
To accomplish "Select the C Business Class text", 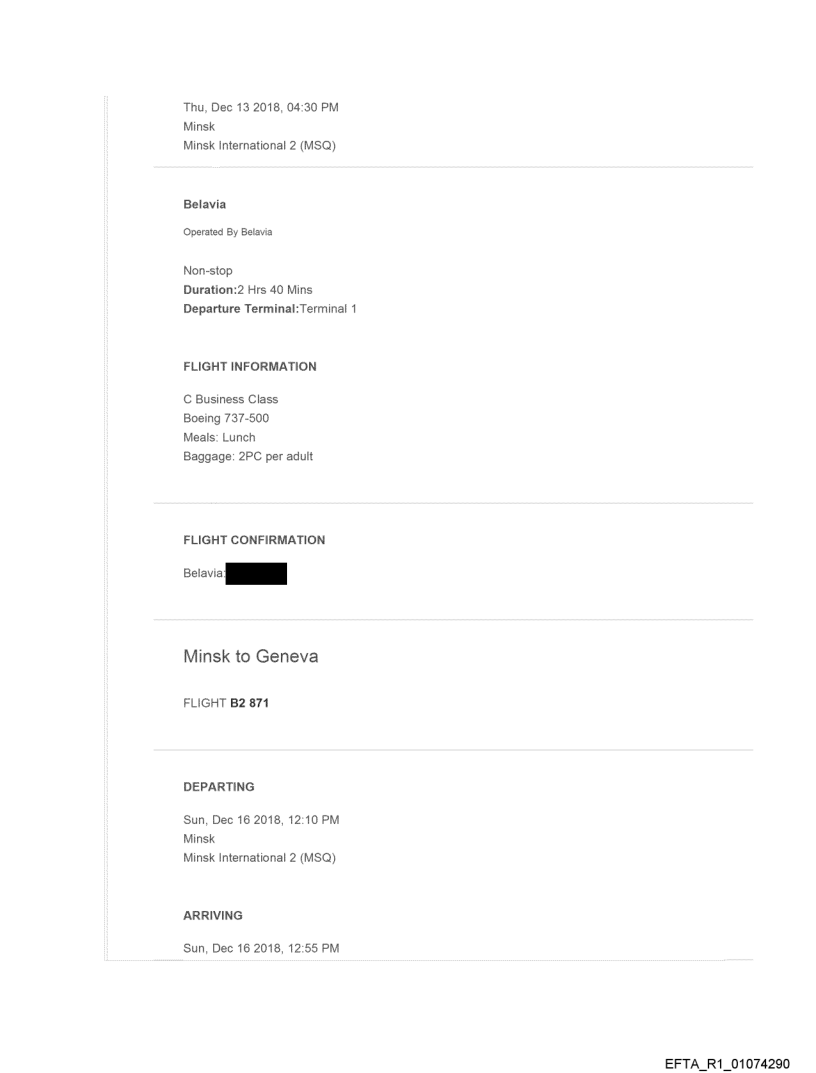I will (x=230, y=399).
